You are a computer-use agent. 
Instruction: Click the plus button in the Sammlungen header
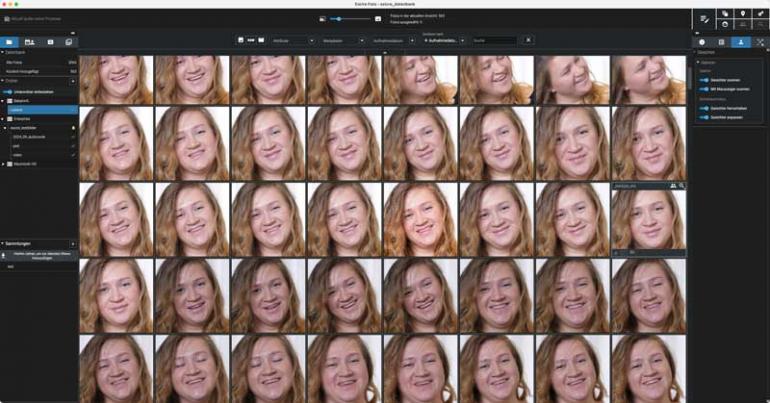tap(73, 244)
